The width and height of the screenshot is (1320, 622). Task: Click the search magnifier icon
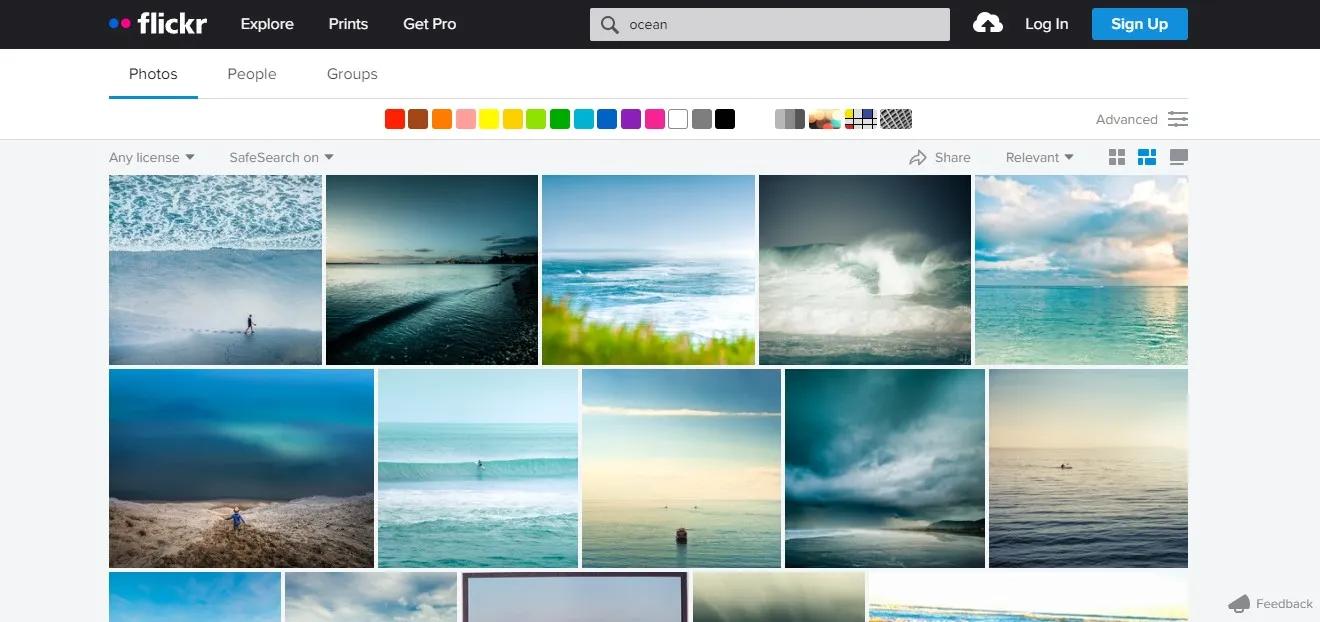click(x=609, y=25)
